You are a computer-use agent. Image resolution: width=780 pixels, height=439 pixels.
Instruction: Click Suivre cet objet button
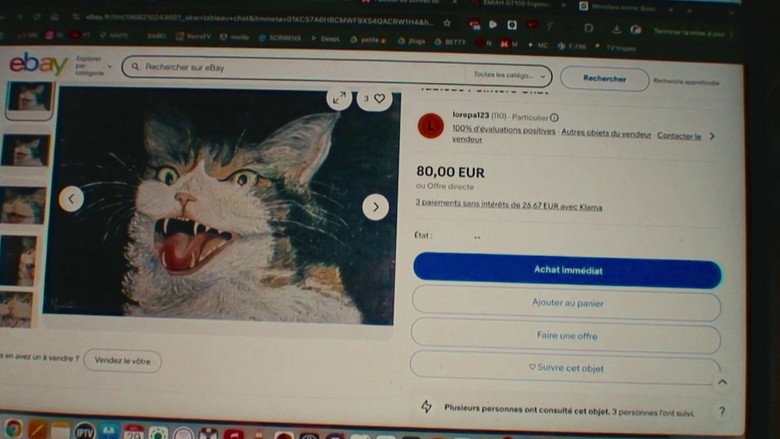point(566,368)
